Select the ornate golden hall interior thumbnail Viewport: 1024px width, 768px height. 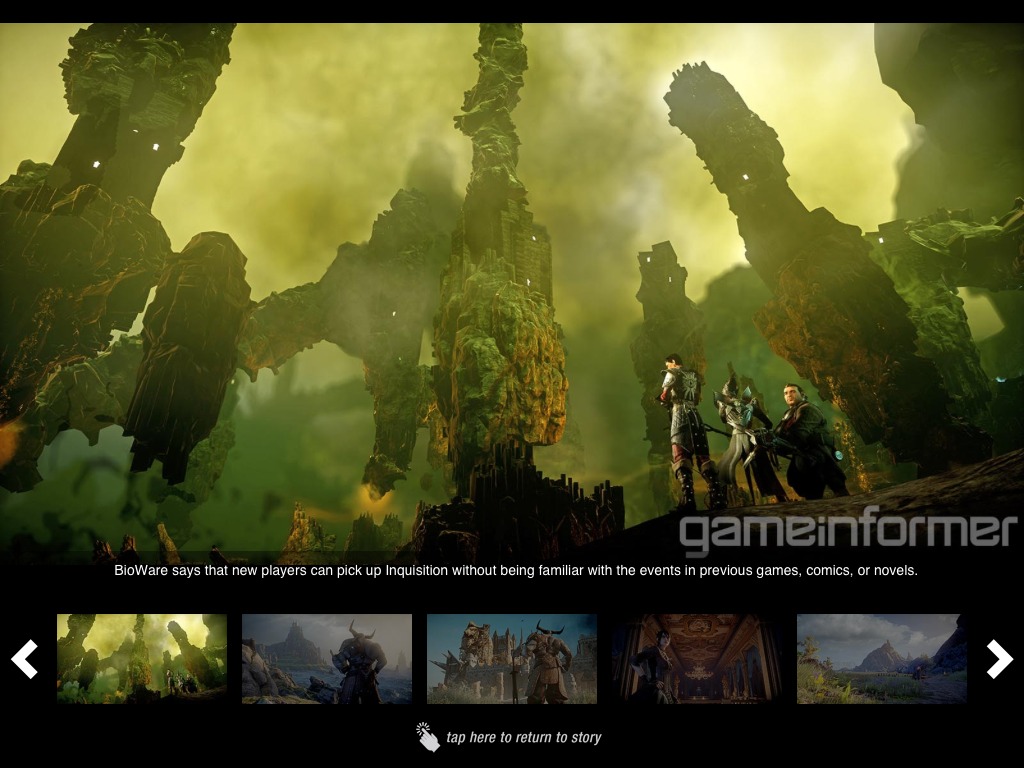(x=697, y=658)
